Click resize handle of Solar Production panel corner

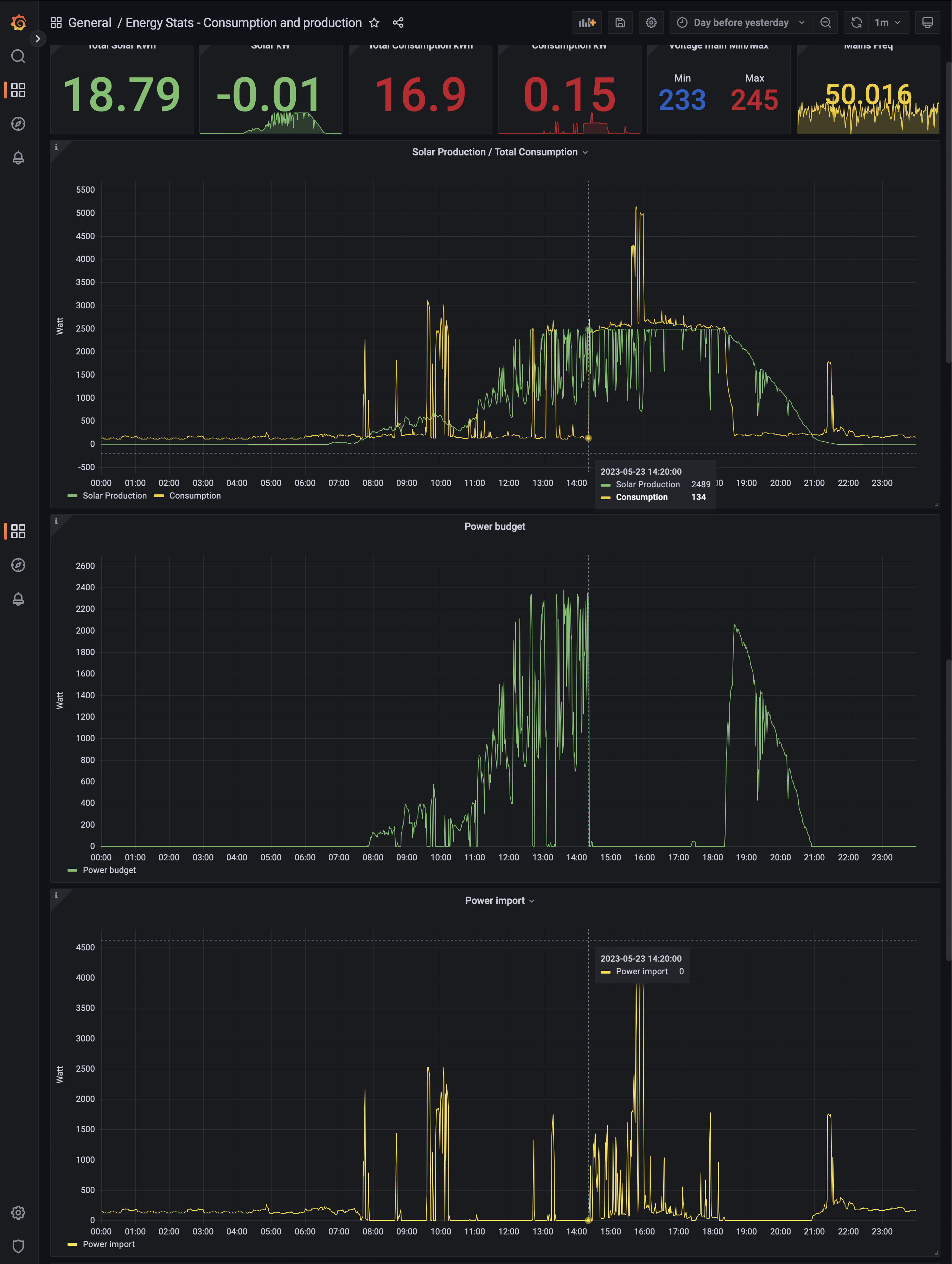pos(937,505)
